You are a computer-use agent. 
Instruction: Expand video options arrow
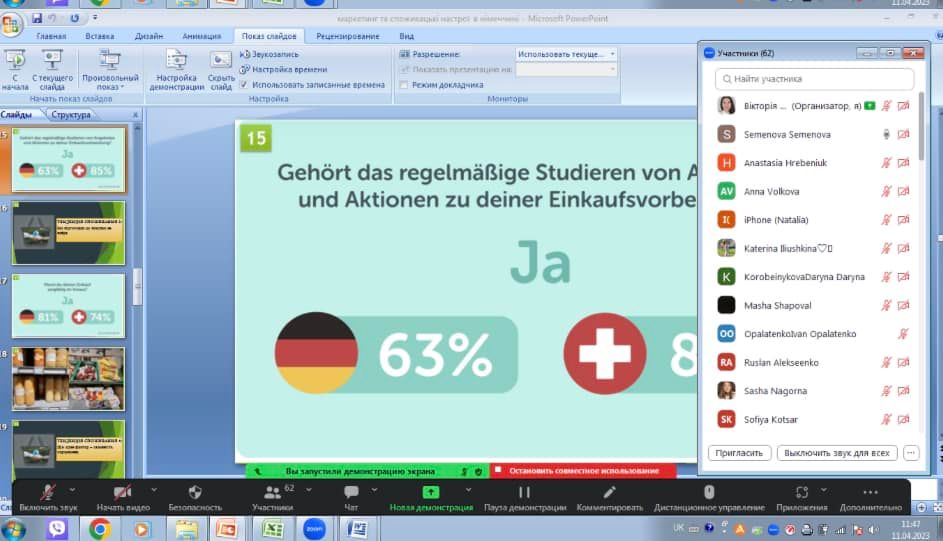[x=154, y=490]
